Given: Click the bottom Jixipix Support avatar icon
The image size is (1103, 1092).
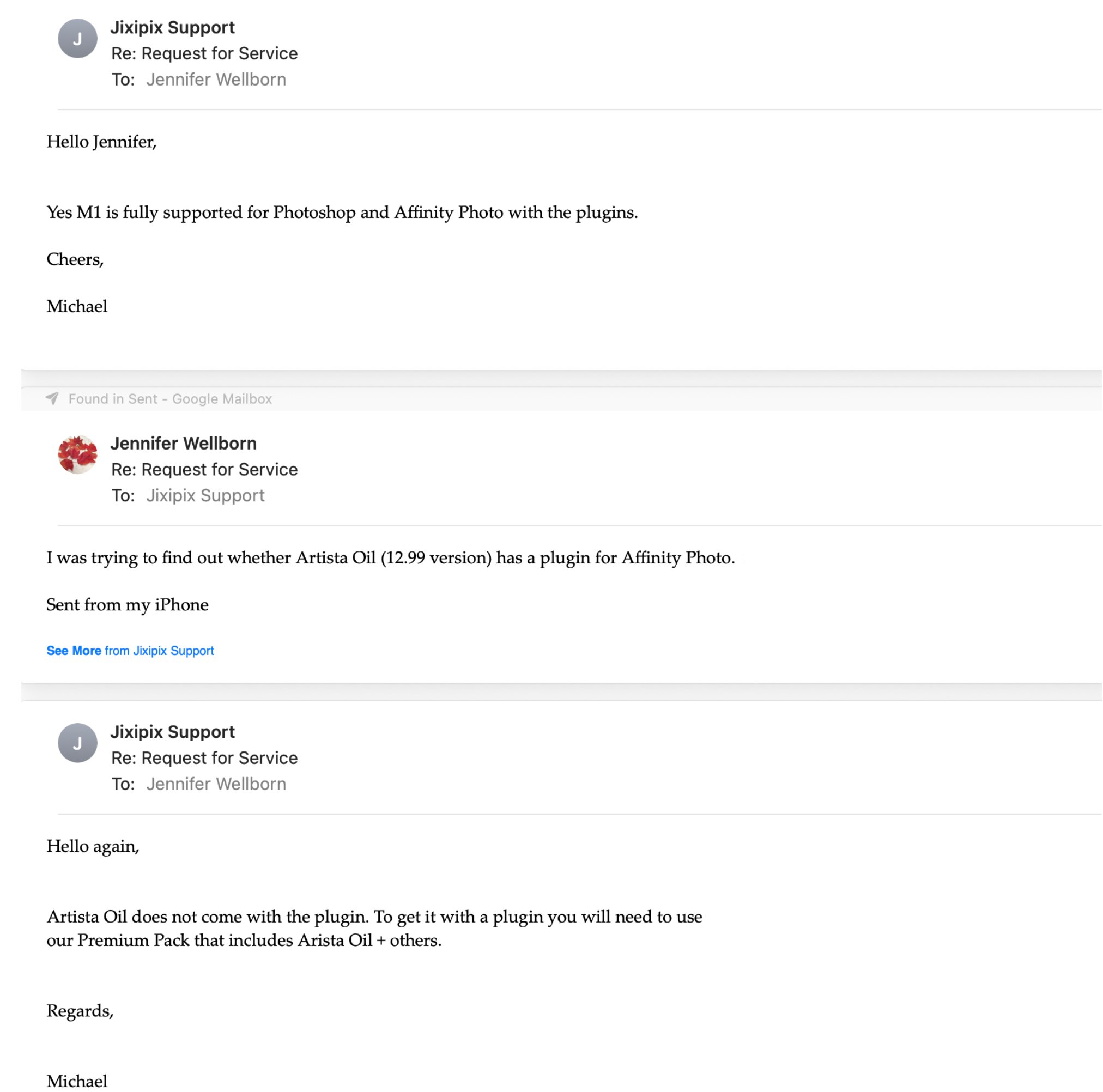Looking at the screenshot, I should [x=77, y=743].
